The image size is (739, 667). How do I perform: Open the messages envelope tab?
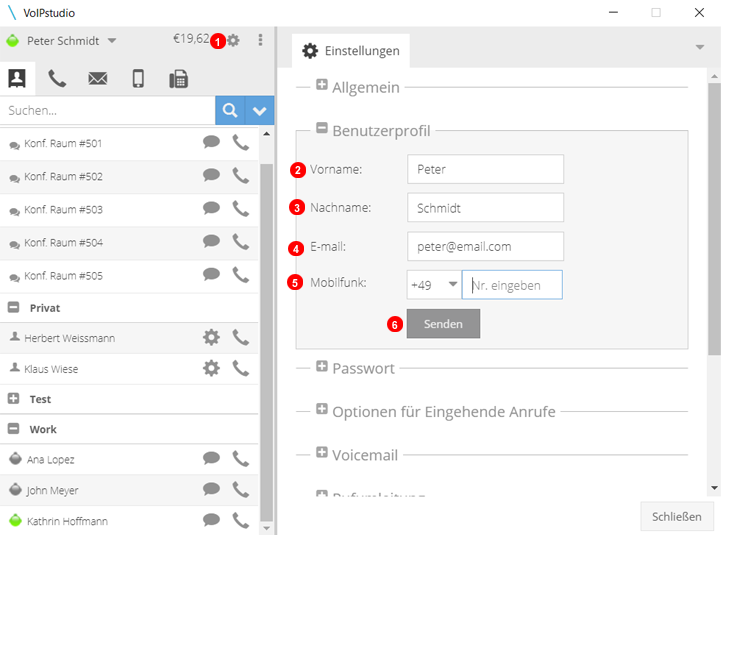[98, 78]
